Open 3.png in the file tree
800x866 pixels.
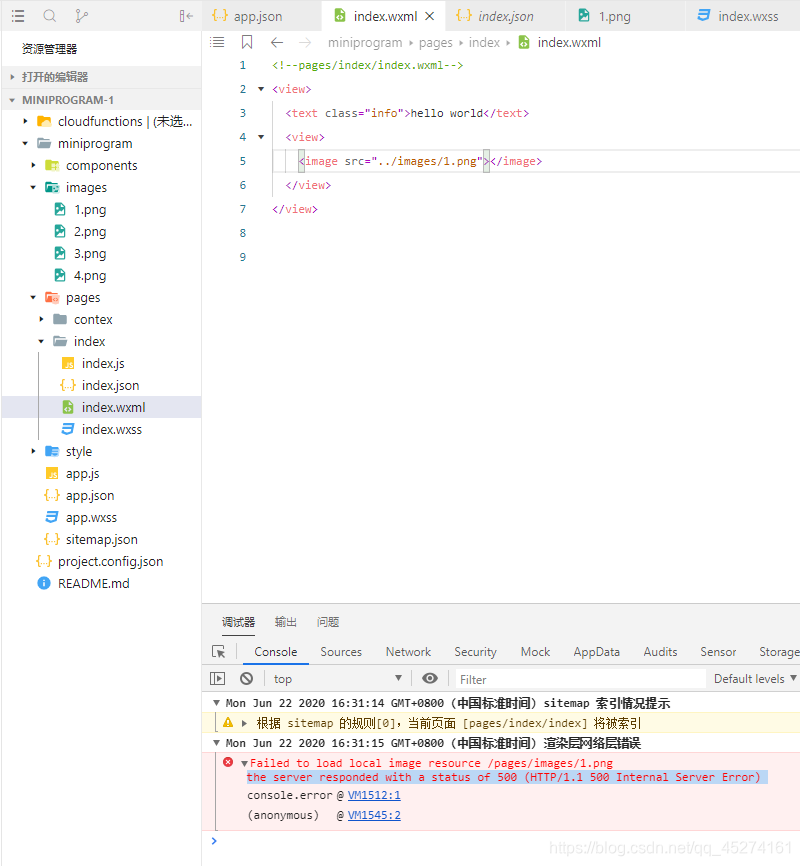pos(102,254)
